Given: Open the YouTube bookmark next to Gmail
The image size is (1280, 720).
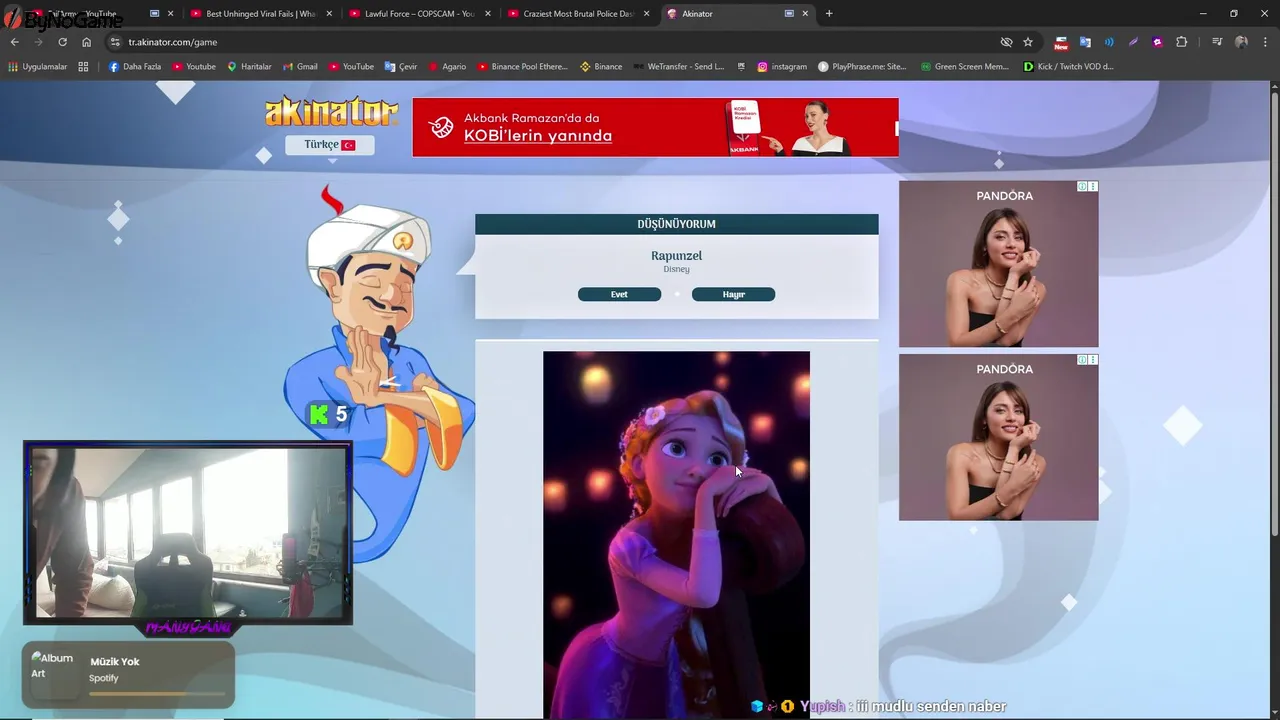Looking at the screenshot, I should coord(351,67).
